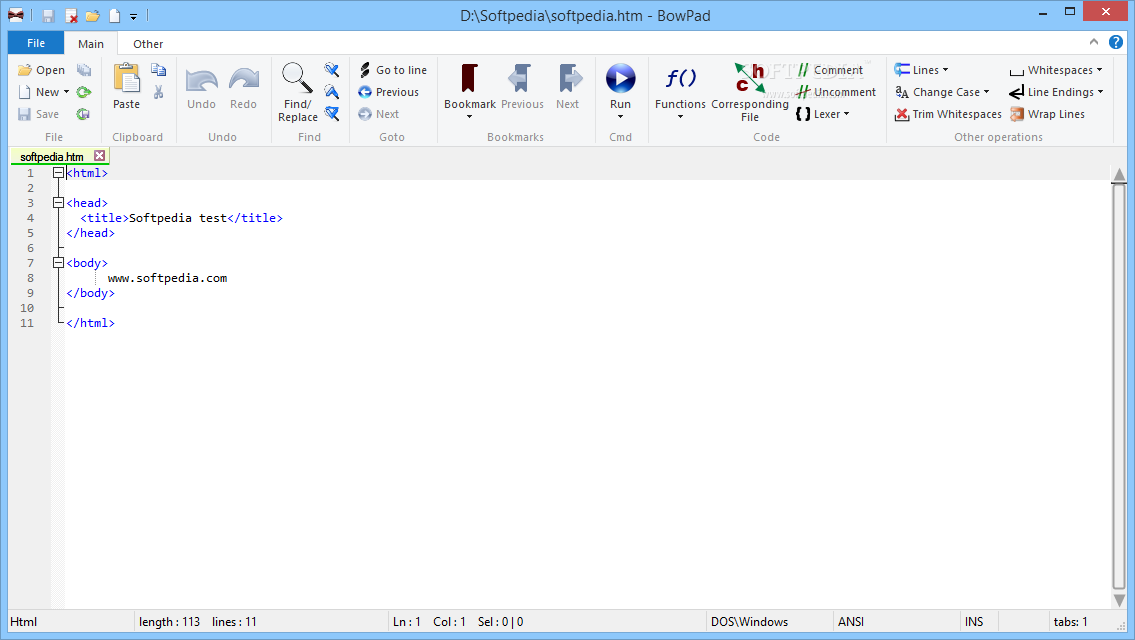Switch to the Other ribbon tab
This screenshot has width=1135, height=640.
(x=148, y=44)
